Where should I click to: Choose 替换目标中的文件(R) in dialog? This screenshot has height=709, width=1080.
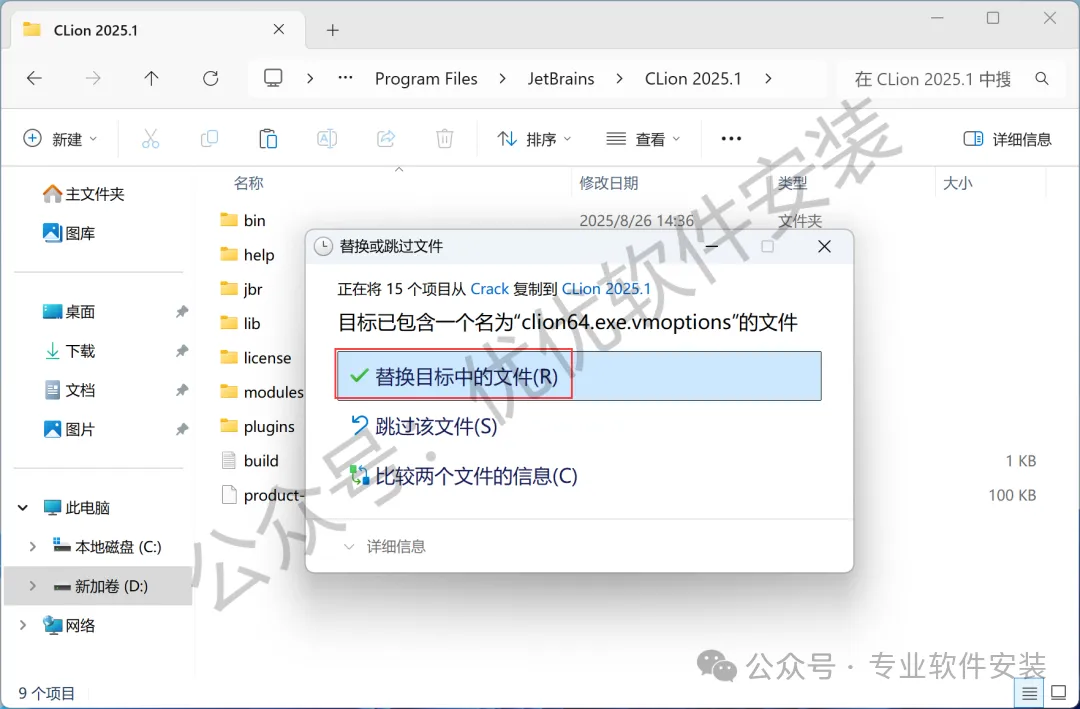coord(579,376)
